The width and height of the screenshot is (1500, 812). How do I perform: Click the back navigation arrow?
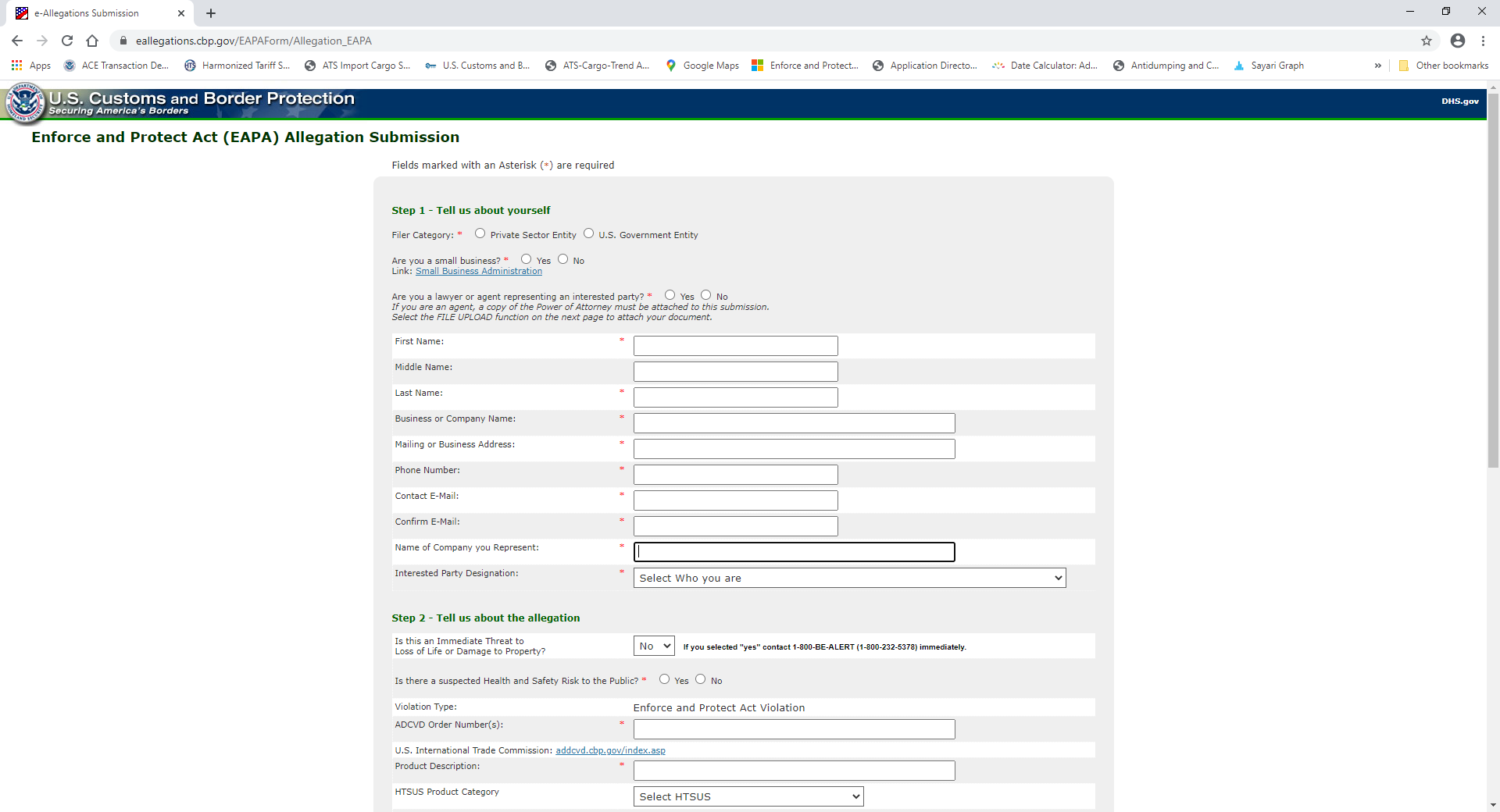[17, 41]
